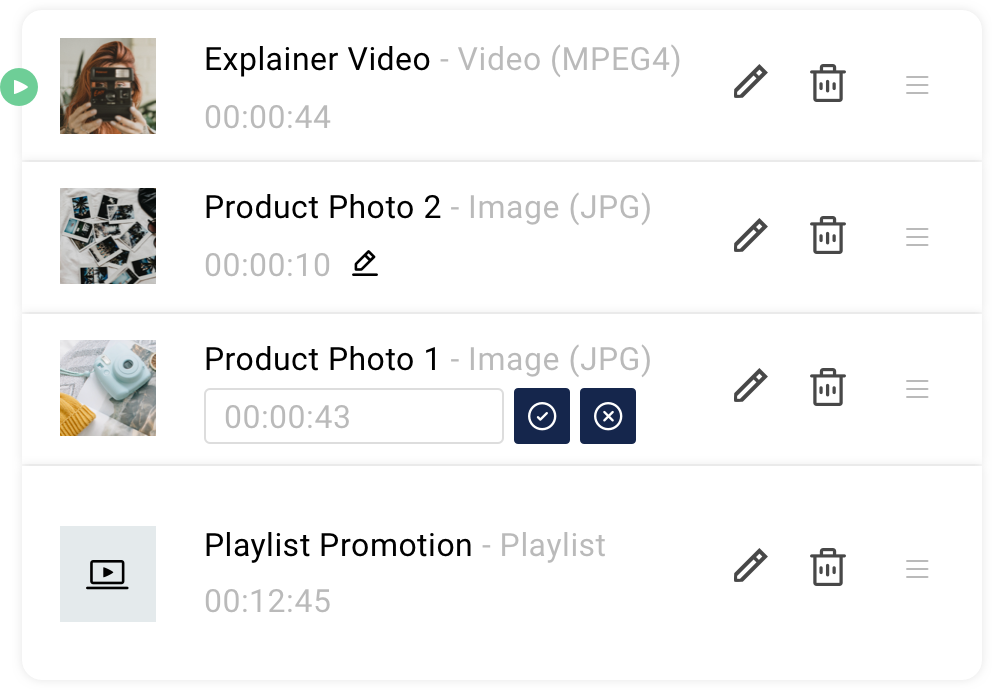Click drag handle for Product Photo 1
The width and height of the screenshot is (992, 690).
[x=917, y=389]
